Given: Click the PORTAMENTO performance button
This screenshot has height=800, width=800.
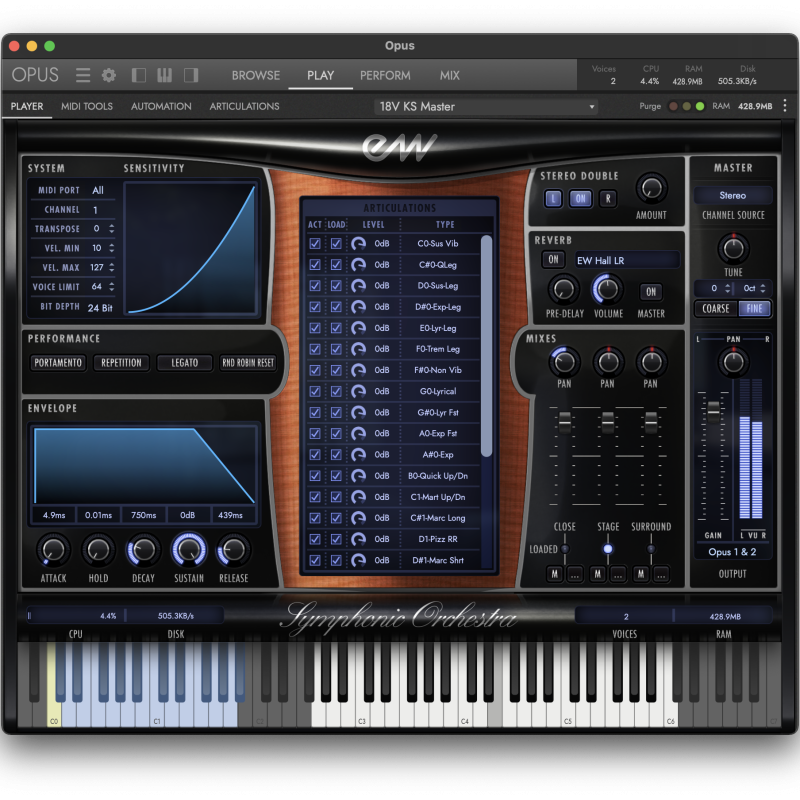Looking at the screenshot, I should [58, 363].
